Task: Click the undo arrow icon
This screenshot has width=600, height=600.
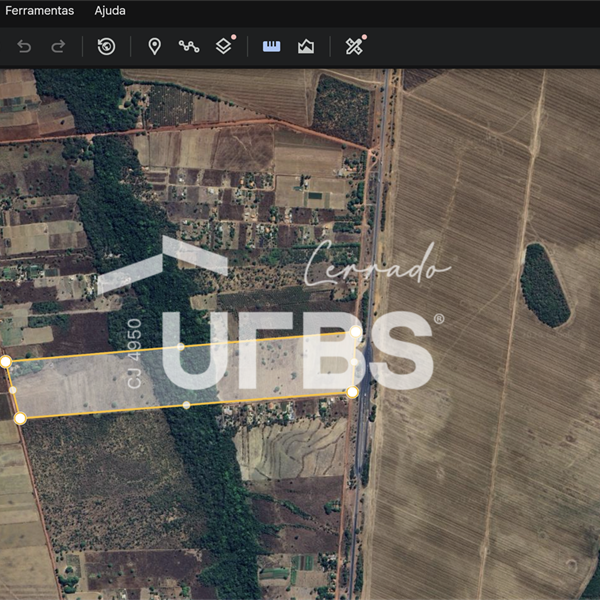Action: point(25,46)
